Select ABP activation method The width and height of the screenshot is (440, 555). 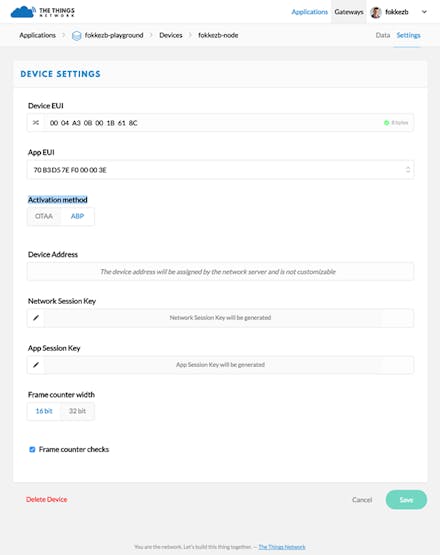77,216
